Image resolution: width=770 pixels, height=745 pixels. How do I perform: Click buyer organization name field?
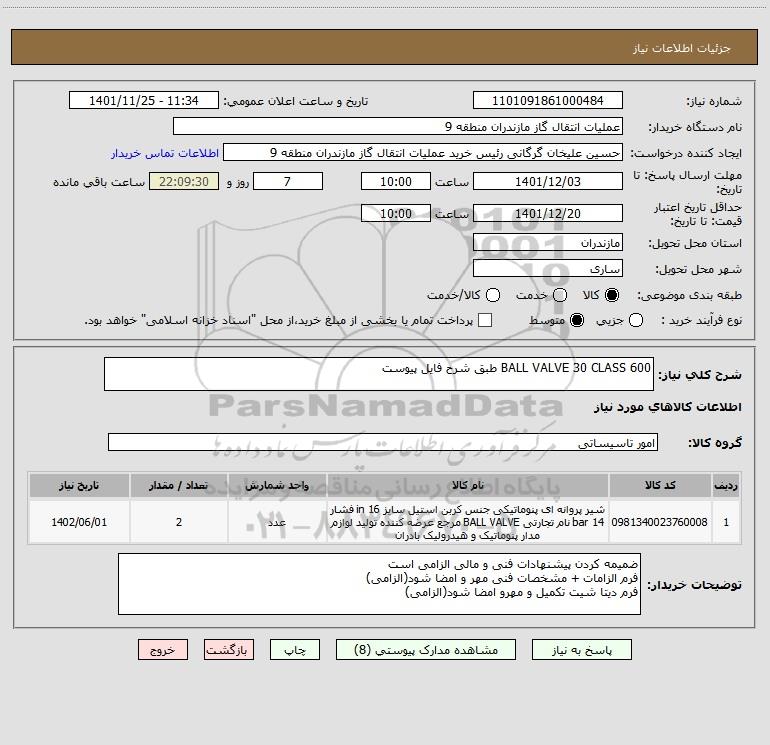398,127
